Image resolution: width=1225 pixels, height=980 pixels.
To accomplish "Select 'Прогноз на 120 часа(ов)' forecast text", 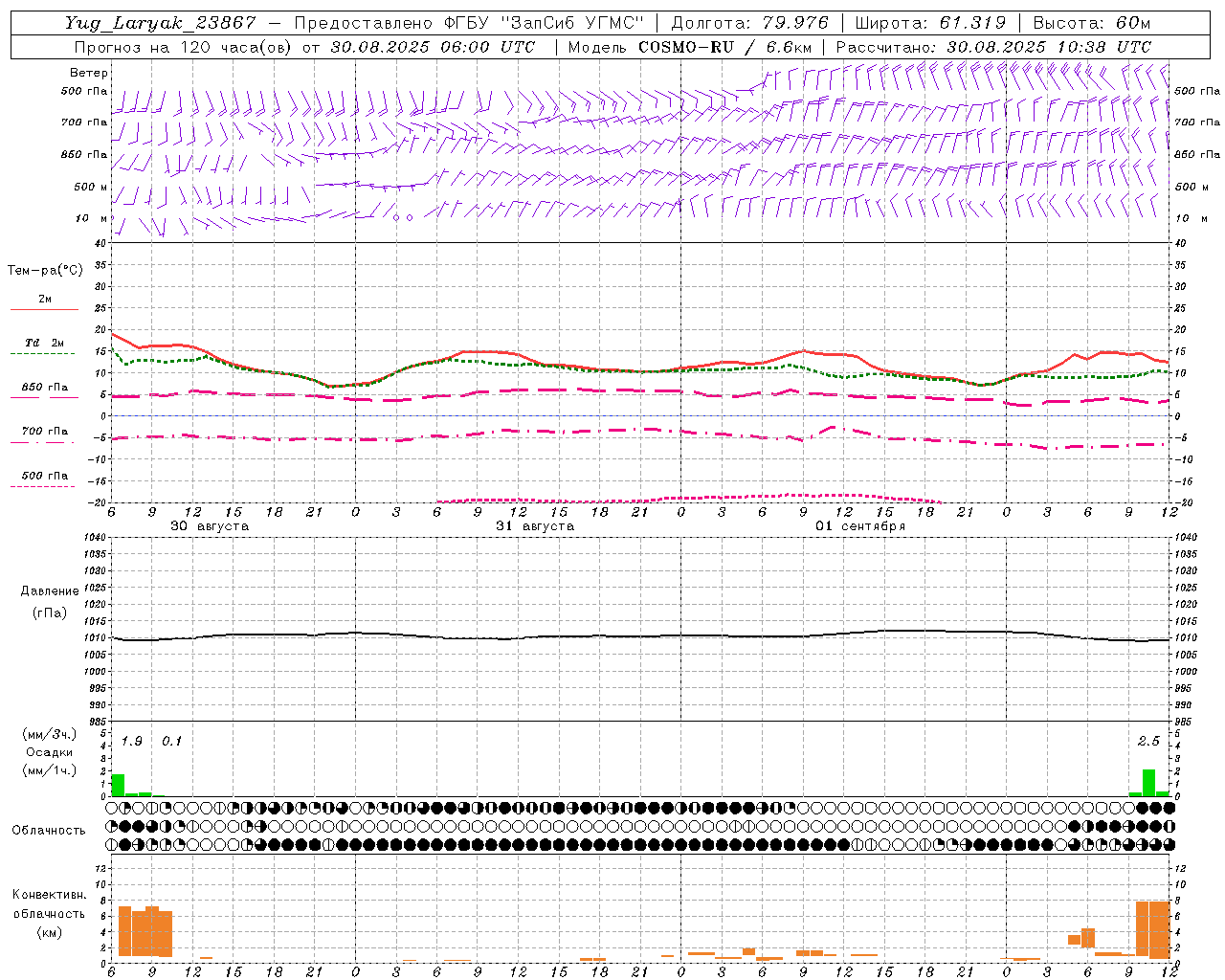I will [184, 47].
